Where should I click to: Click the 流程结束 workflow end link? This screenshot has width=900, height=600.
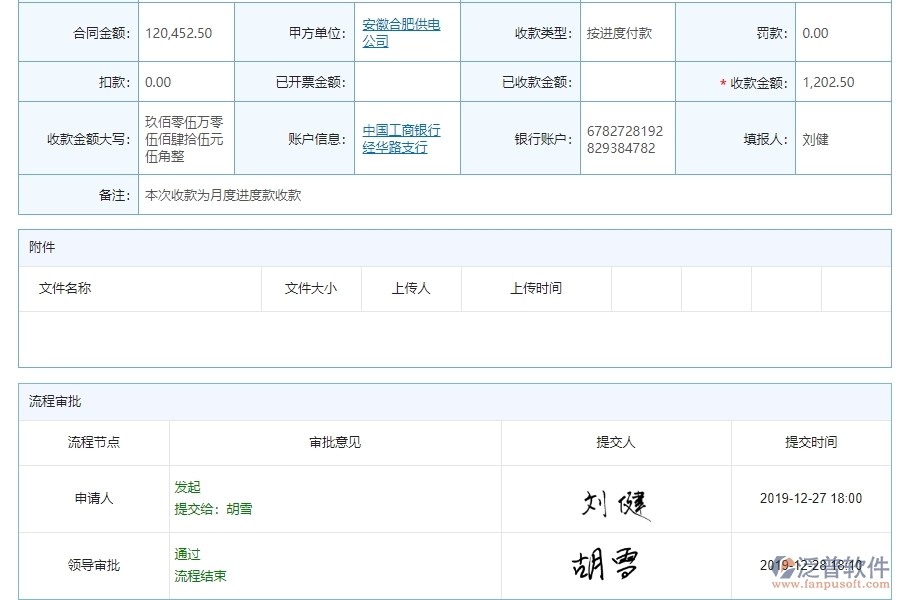(198, 576)
